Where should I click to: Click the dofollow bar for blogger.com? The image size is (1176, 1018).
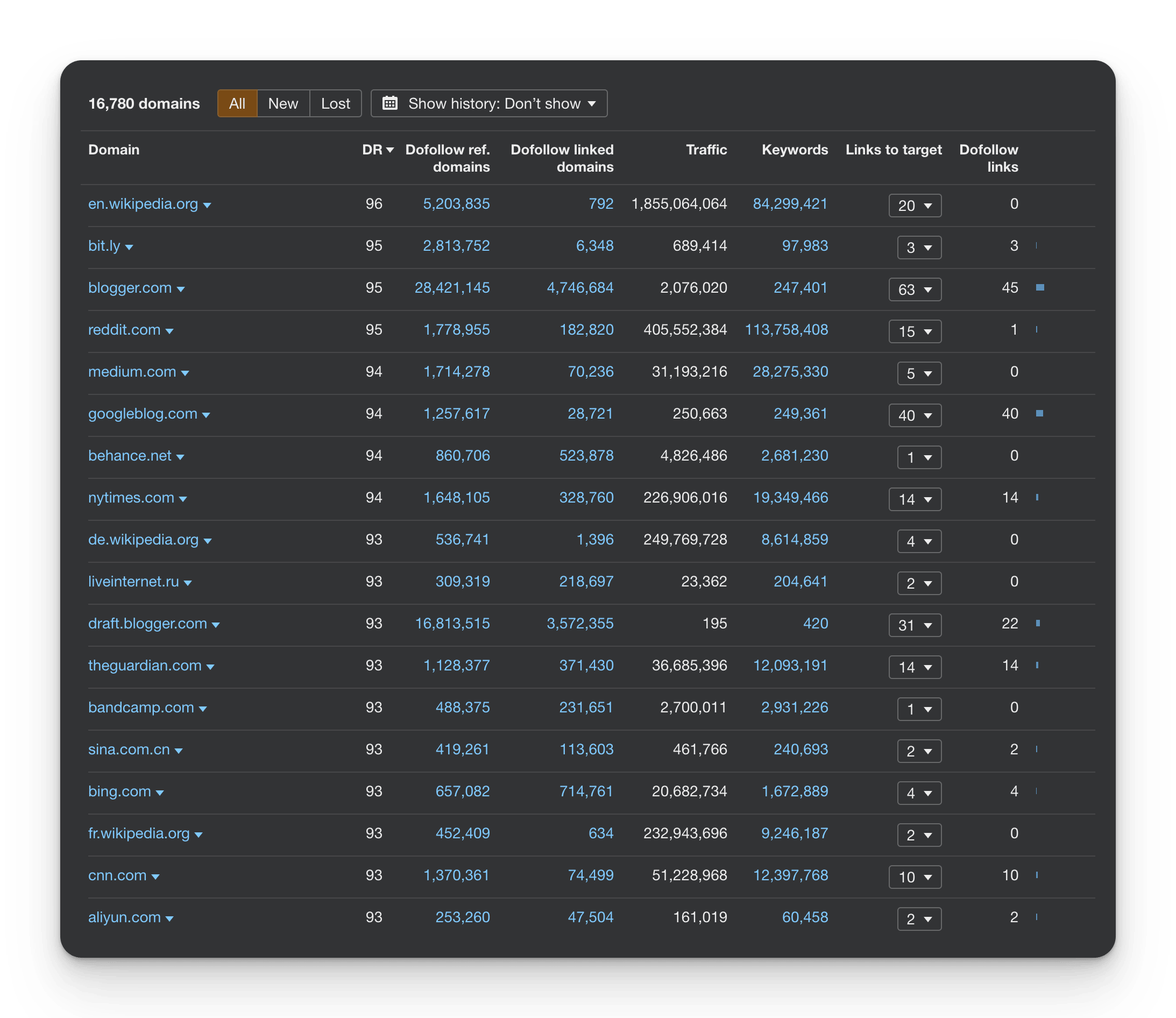[x=1040, y=287]
